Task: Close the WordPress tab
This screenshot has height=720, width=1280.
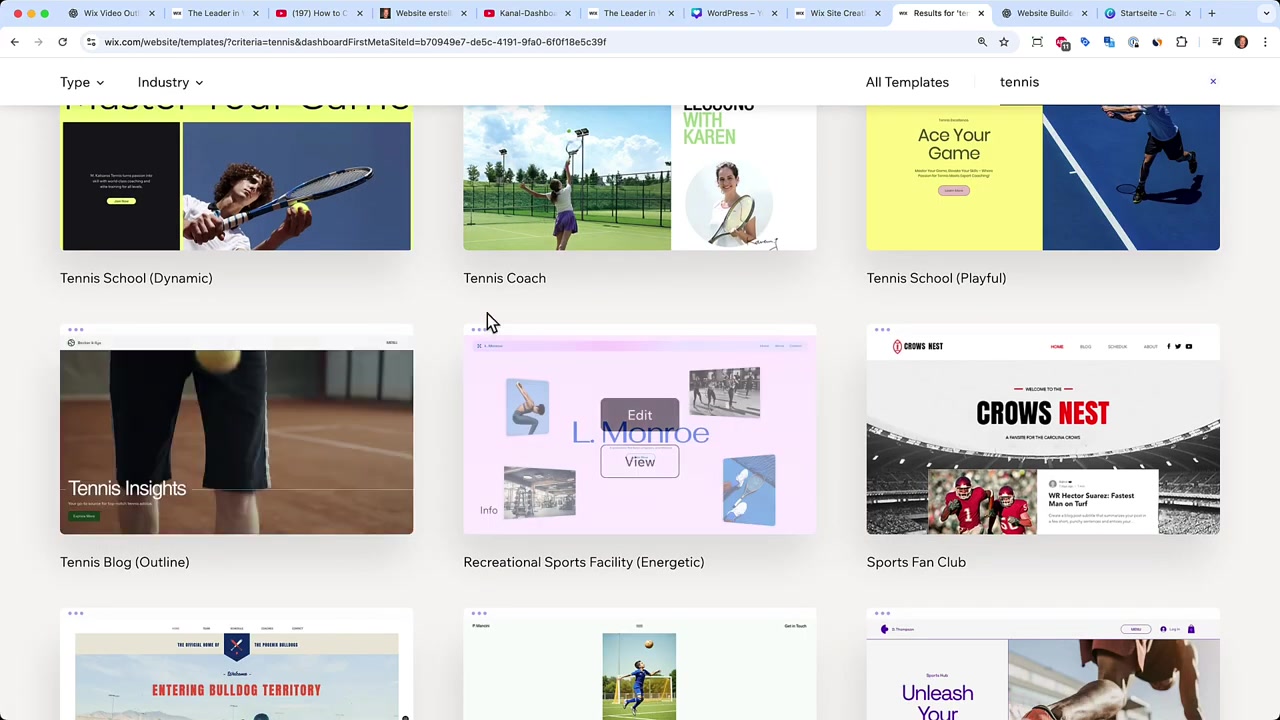Action: point(774,13)
